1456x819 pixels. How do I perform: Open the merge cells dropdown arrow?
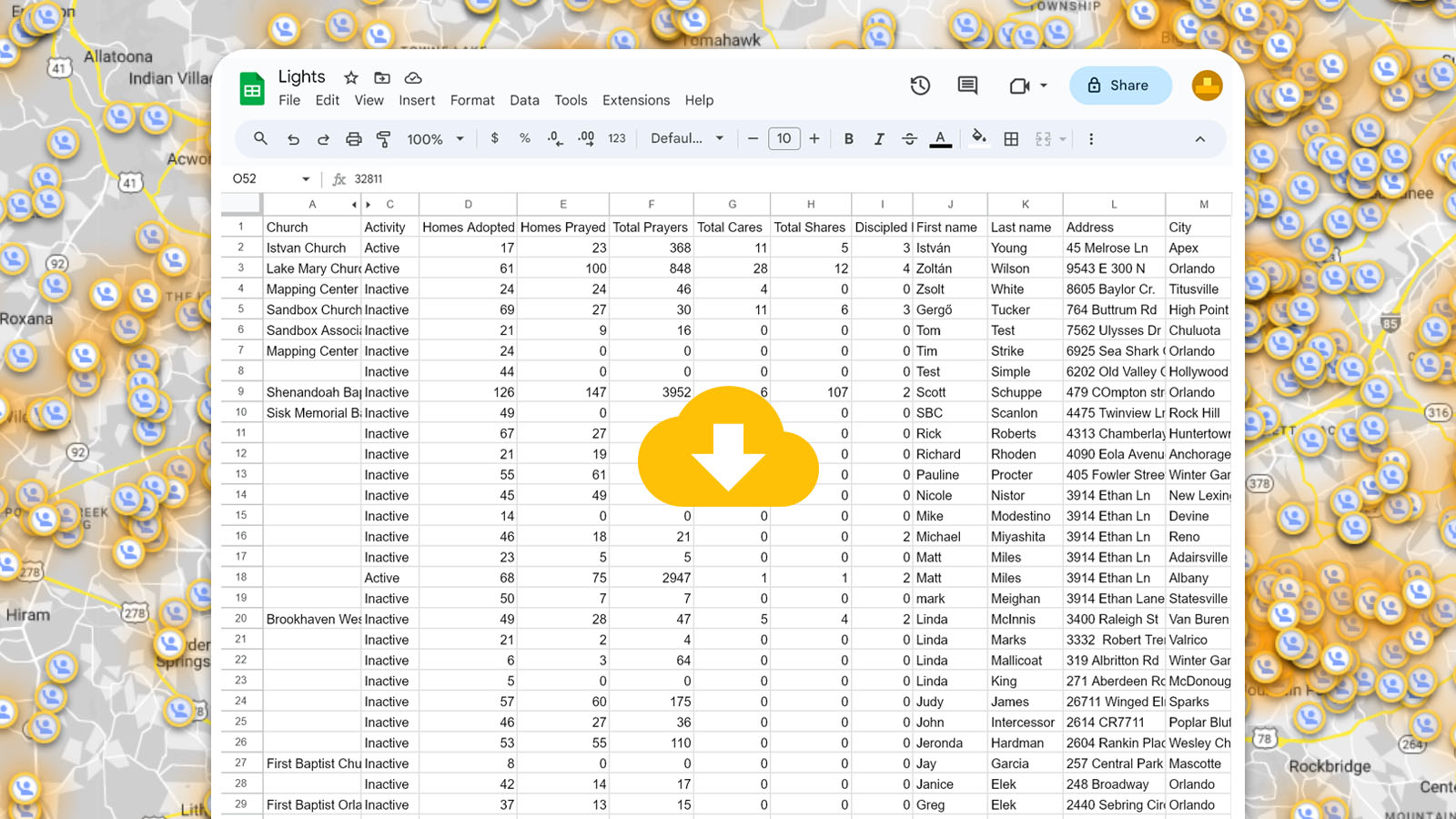1063,139
